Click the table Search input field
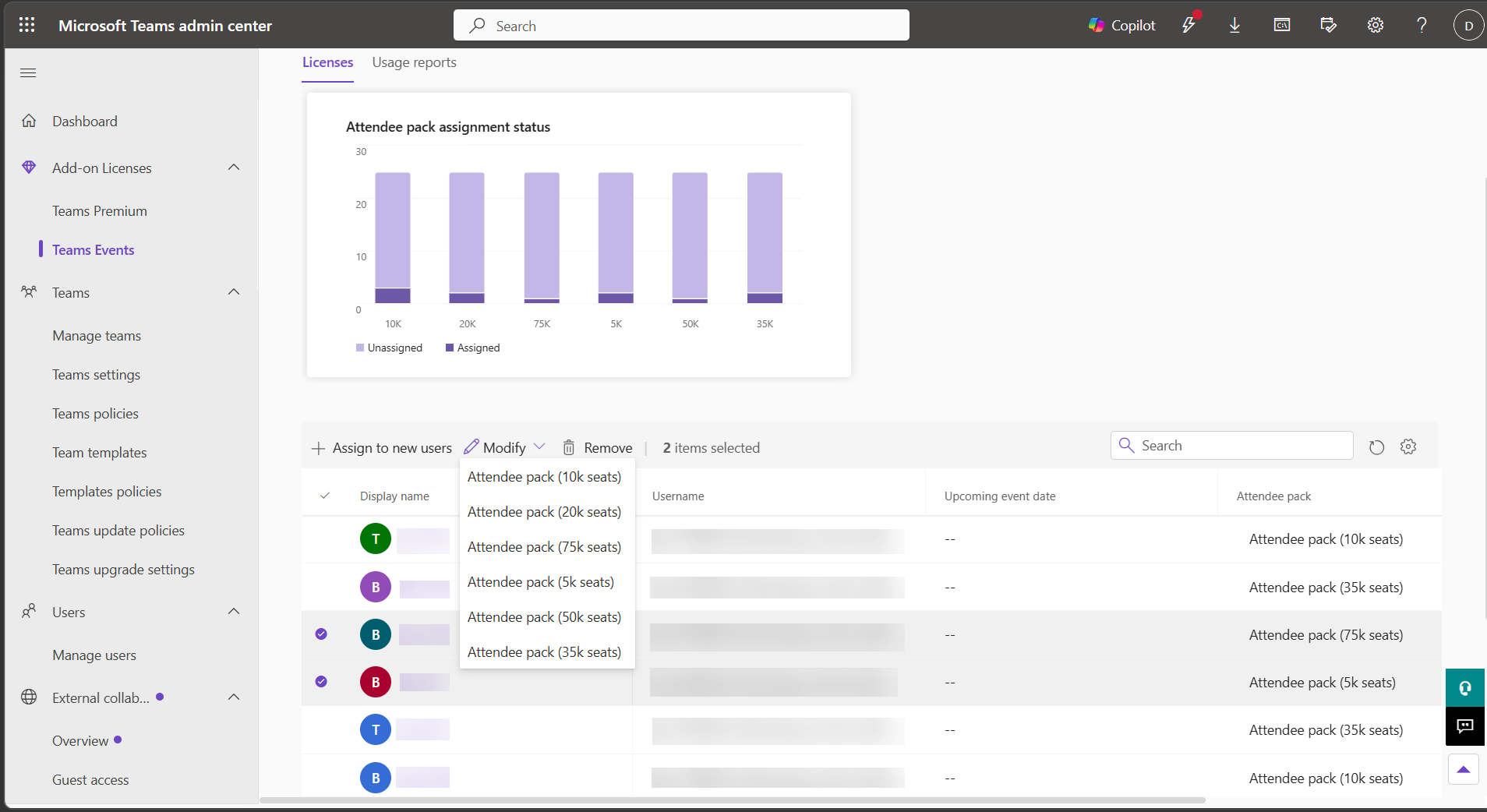The width and height of the screenshot is (1487, 812). 1231,446
